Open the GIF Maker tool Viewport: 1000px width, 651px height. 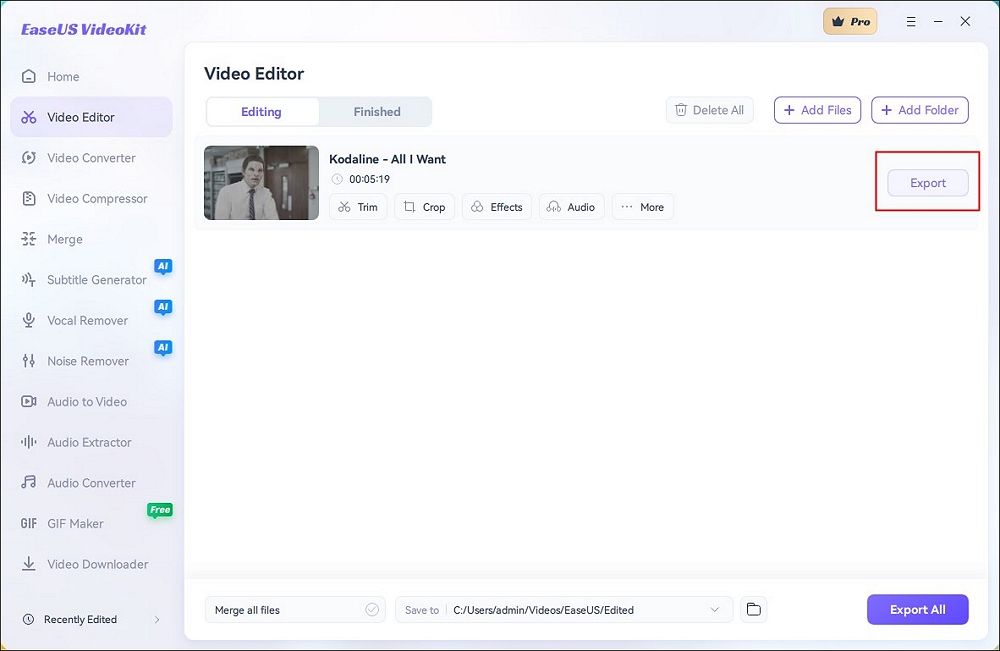[75, 524]
